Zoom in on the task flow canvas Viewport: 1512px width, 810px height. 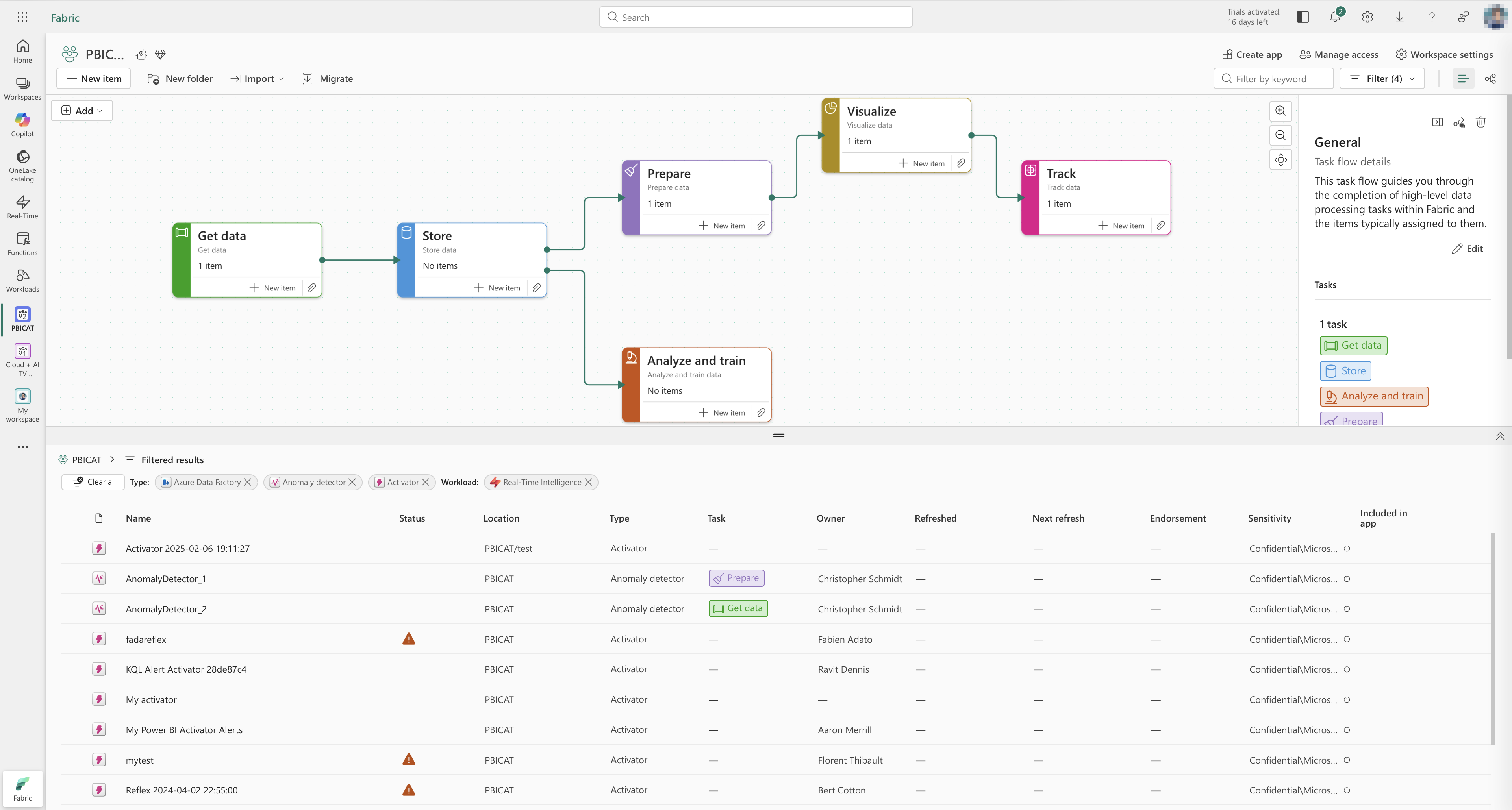point(1280,111)
